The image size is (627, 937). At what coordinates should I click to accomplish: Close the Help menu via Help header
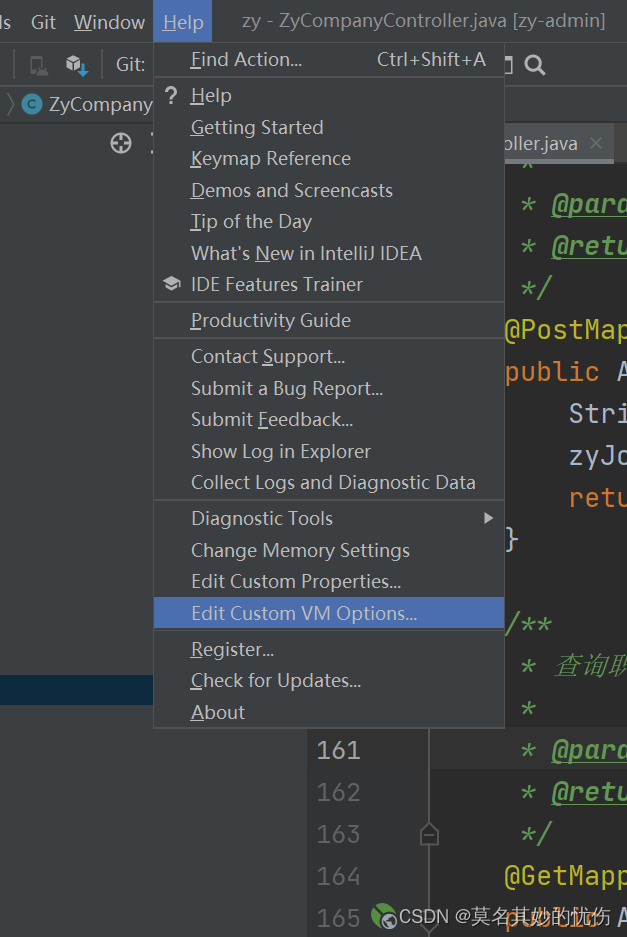pyautogui.click(x=183, y=22)
